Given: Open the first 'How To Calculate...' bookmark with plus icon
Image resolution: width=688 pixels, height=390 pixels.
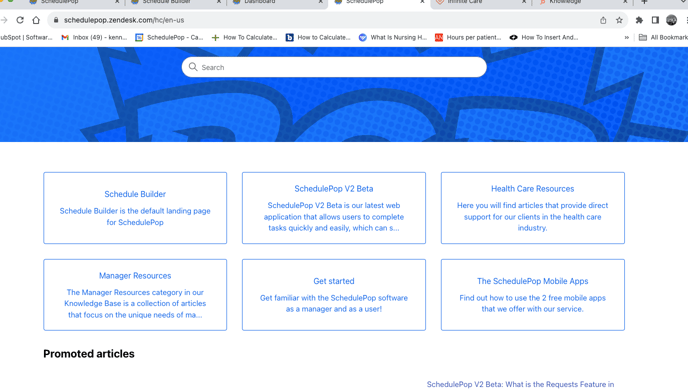Looking at the screenshot, I should click(244, 38).
